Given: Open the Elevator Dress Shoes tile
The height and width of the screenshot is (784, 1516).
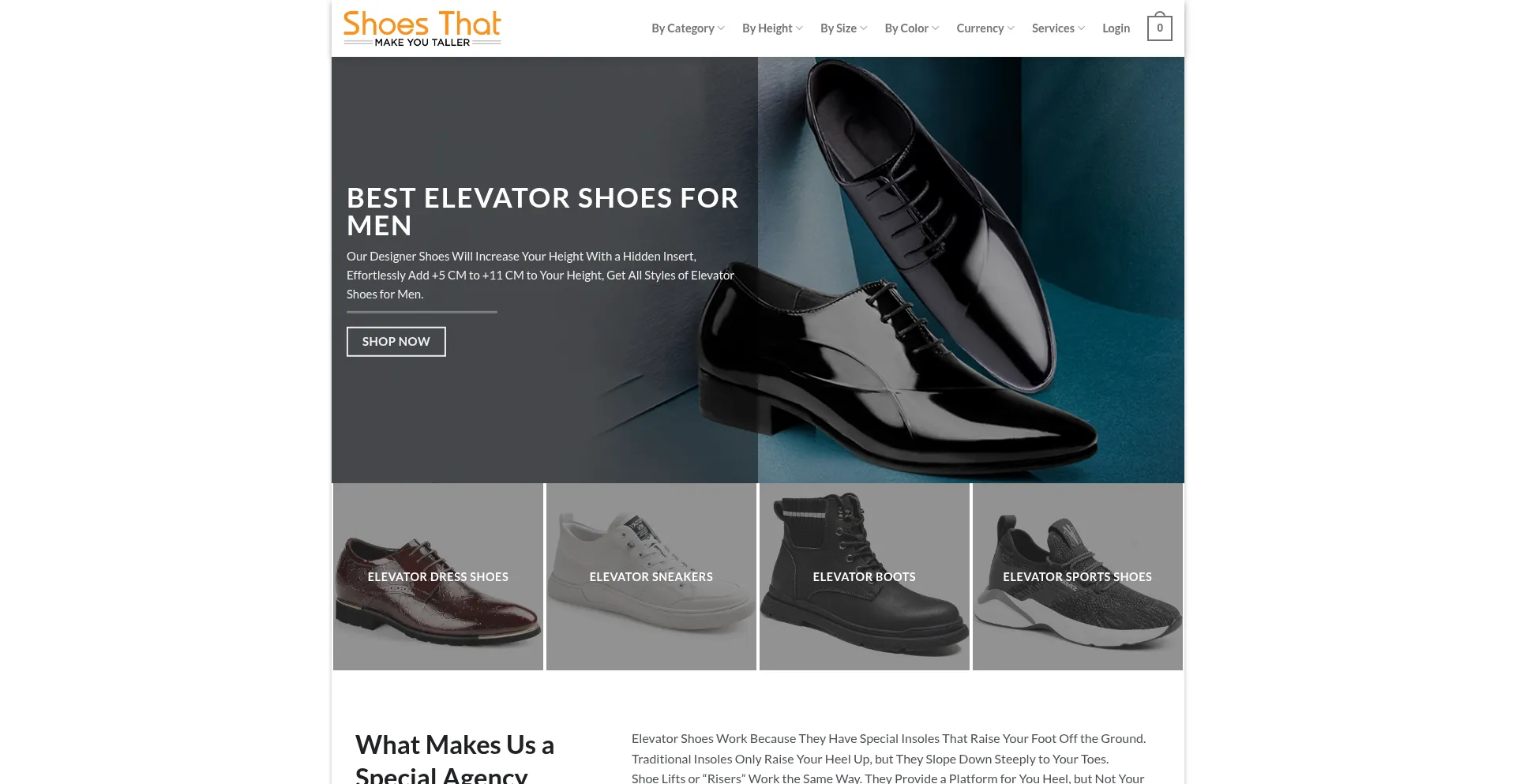Looking at the screenshot, I should [438, 577].
